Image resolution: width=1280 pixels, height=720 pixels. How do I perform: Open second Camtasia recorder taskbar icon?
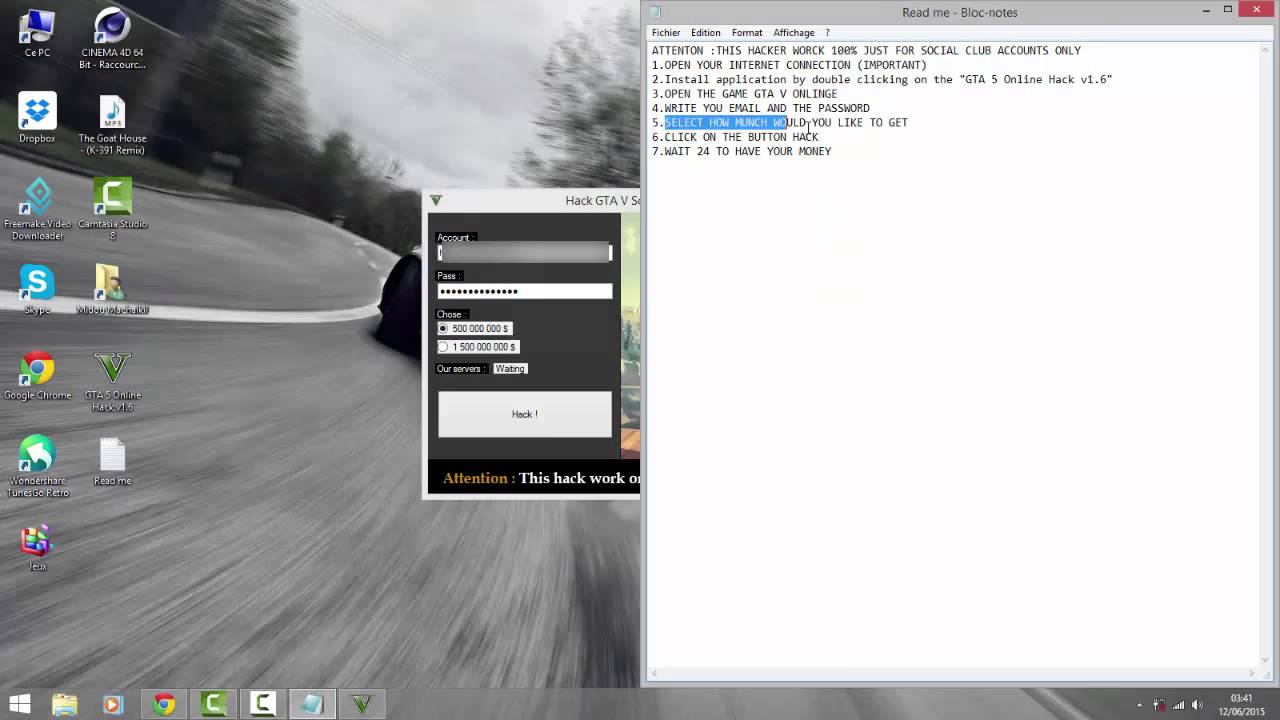pos(262,704)
